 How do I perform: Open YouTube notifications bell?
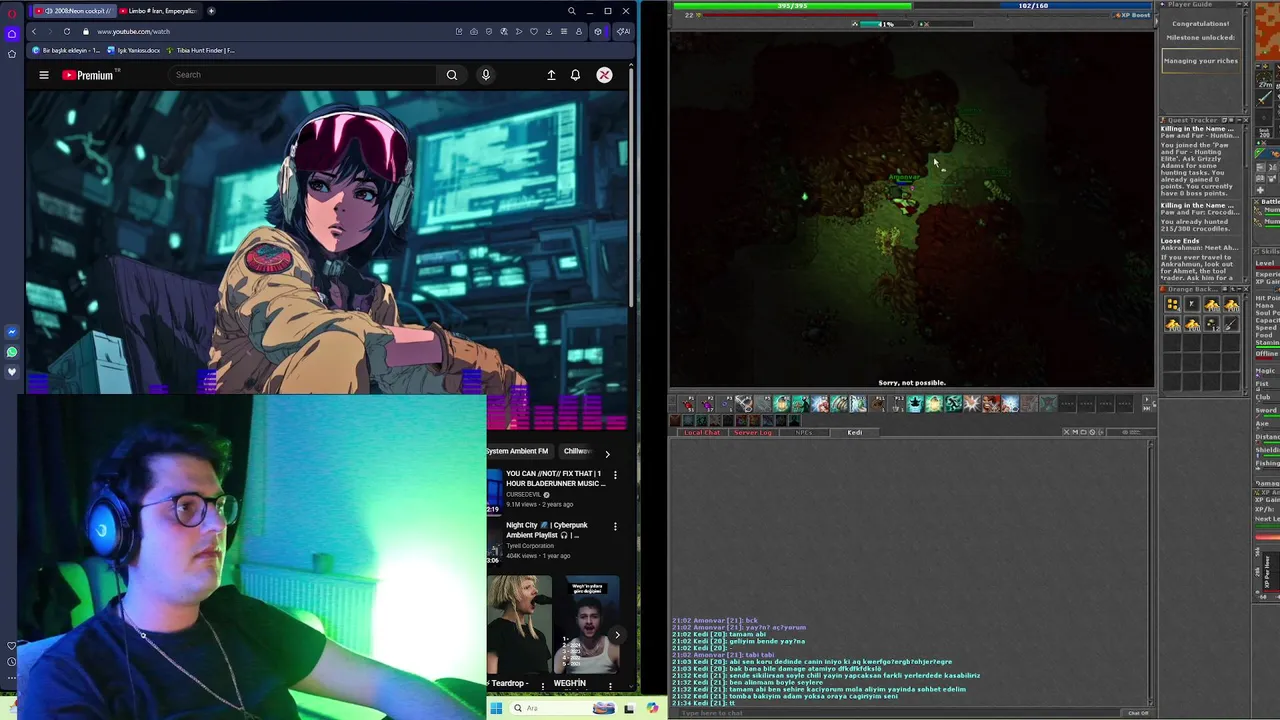[575, 75]
